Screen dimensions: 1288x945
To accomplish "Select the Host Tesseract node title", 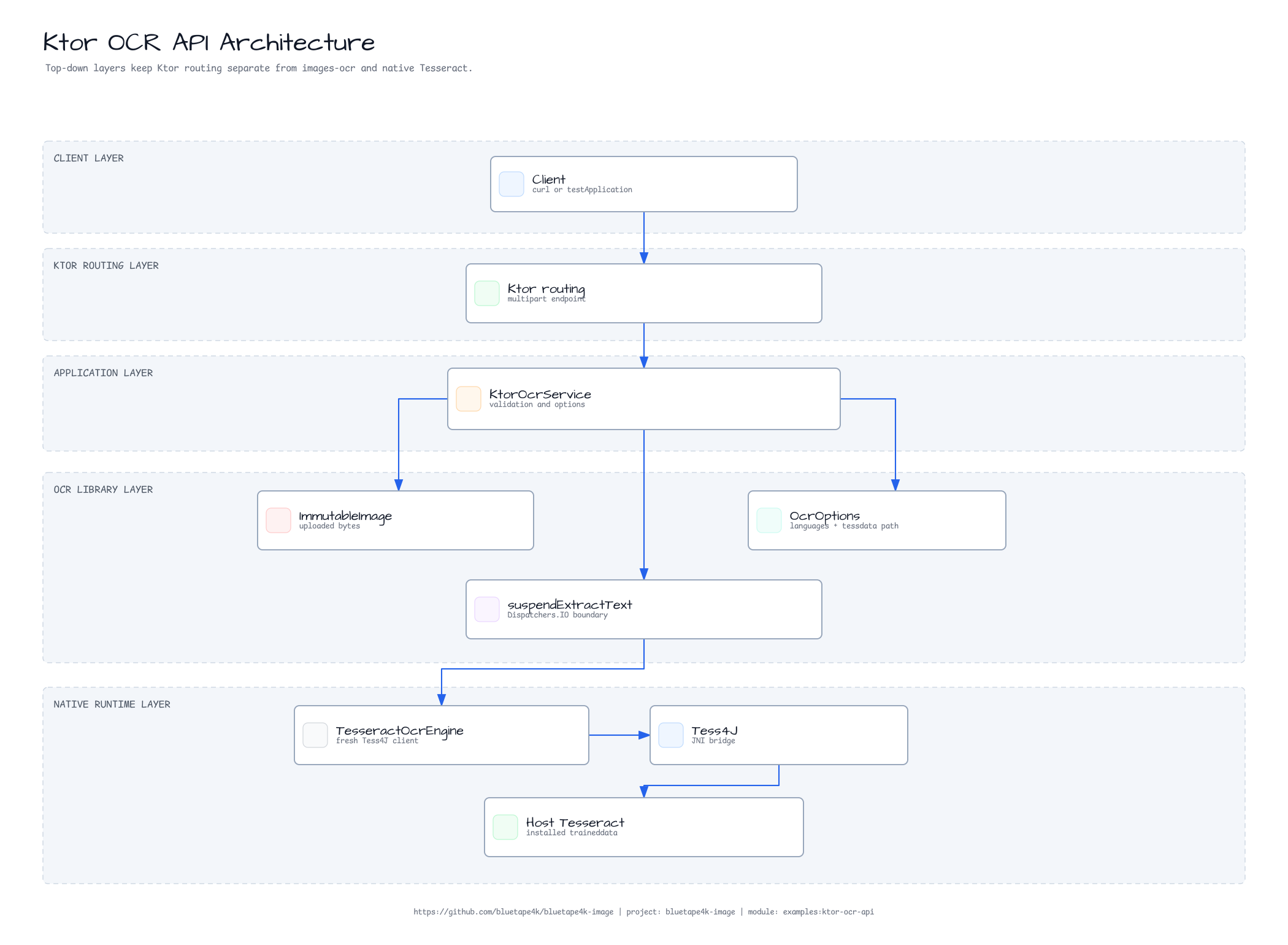I will click(575, 822).
